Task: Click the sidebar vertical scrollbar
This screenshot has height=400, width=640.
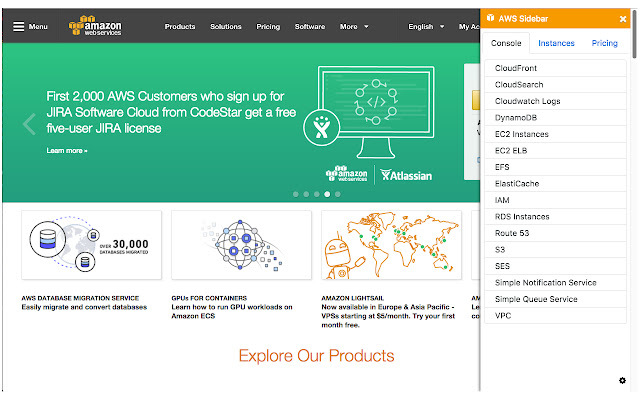Action: coord(634,35)
